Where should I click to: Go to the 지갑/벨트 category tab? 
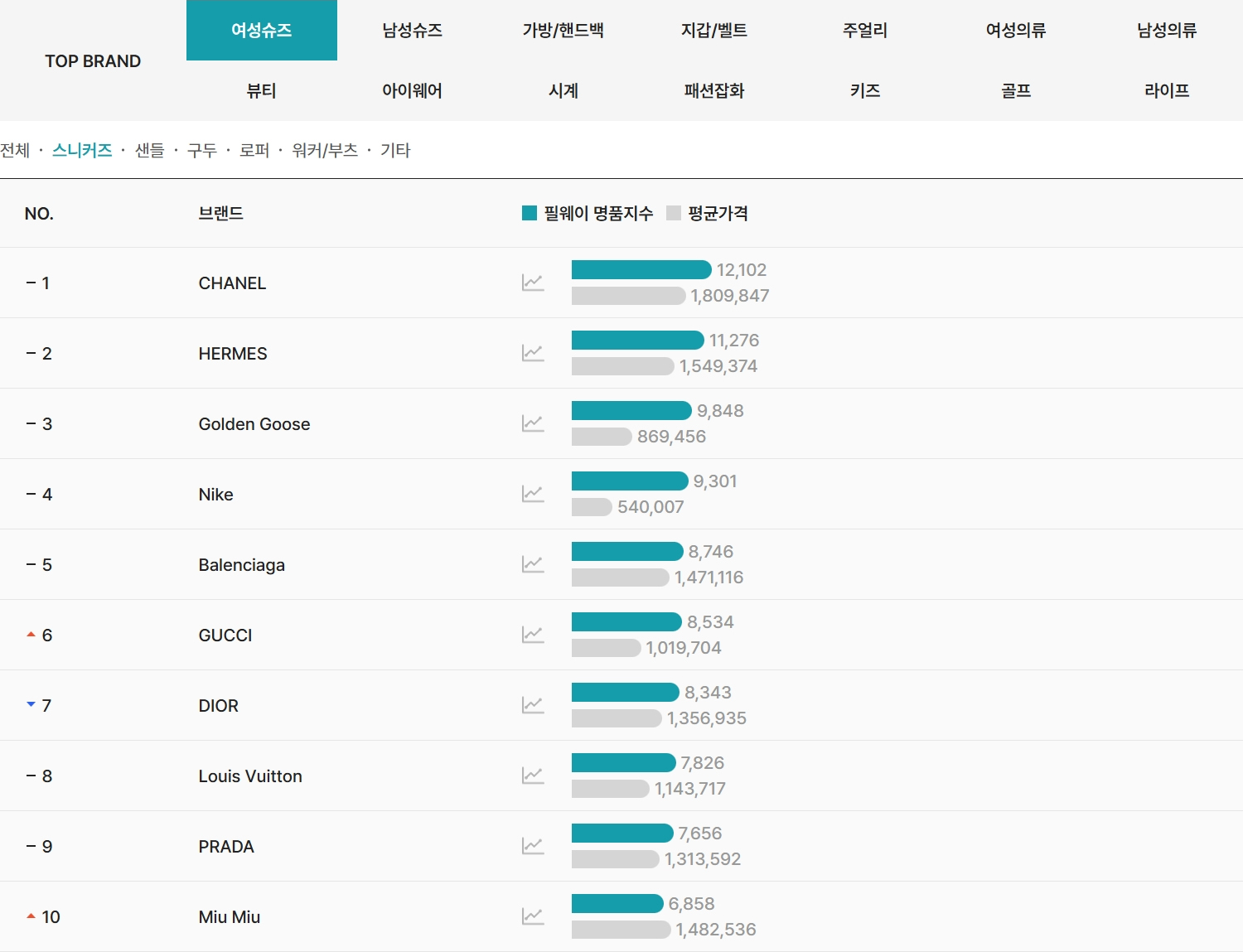coord(714,30)
